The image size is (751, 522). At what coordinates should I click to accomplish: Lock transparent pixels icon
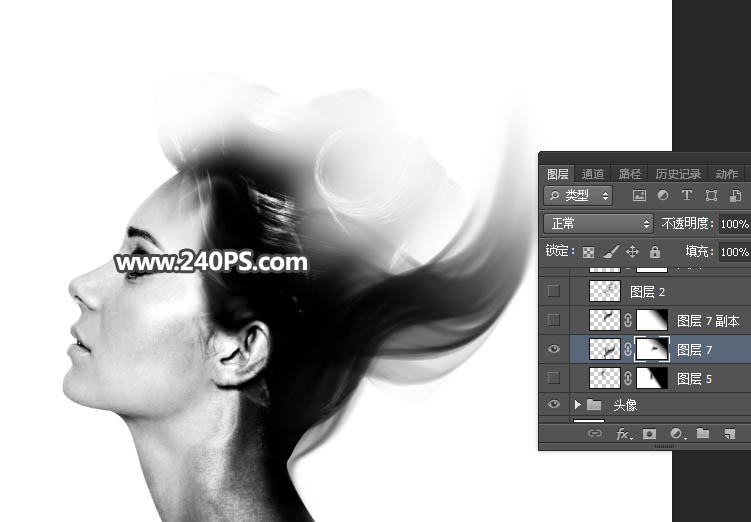pyautogui.click(x=588, y=252)
